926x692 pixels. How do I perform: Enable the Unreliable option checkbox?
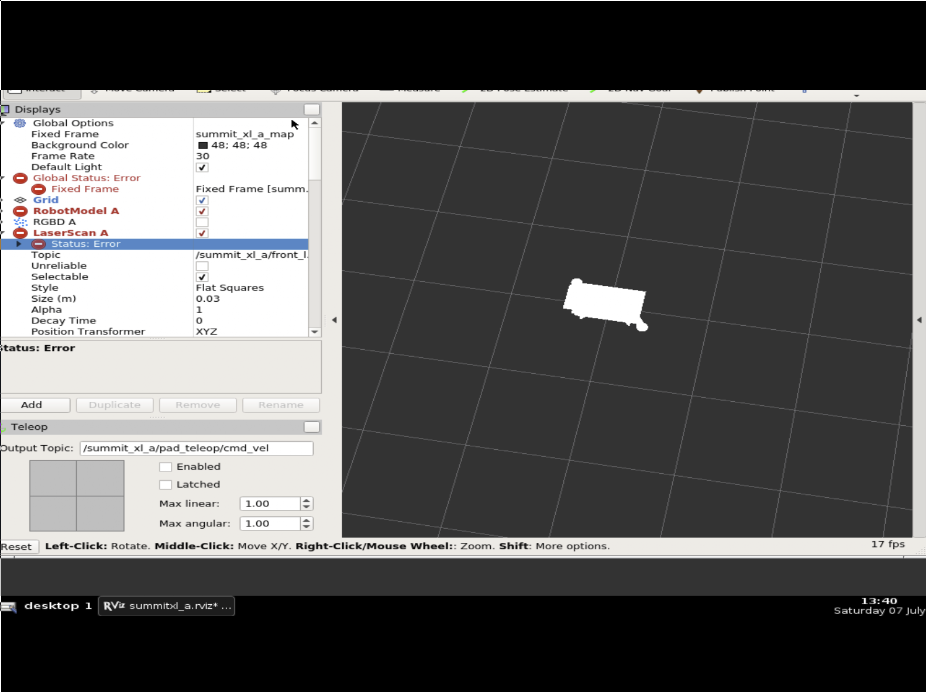pyautogui.click(x=202, y=266)
